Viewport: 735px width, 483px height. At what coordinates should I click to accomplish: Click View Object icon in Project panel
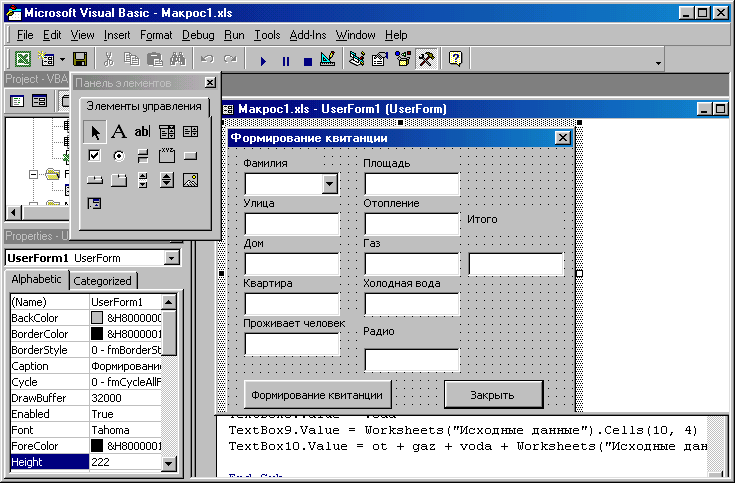[39, 101]
